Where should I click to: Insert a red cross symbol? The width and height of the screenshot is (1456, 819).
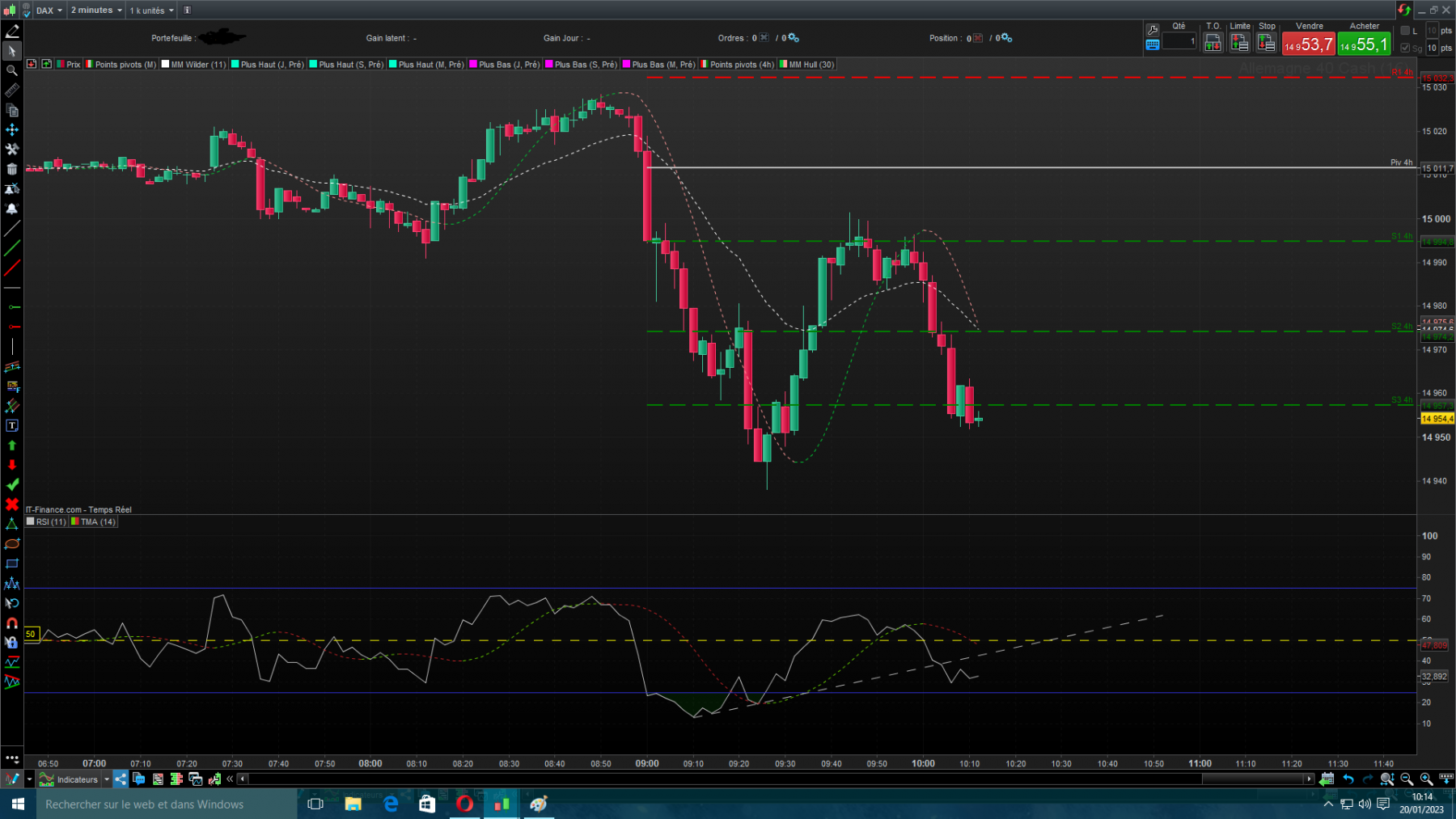click(x=12, y=504)
